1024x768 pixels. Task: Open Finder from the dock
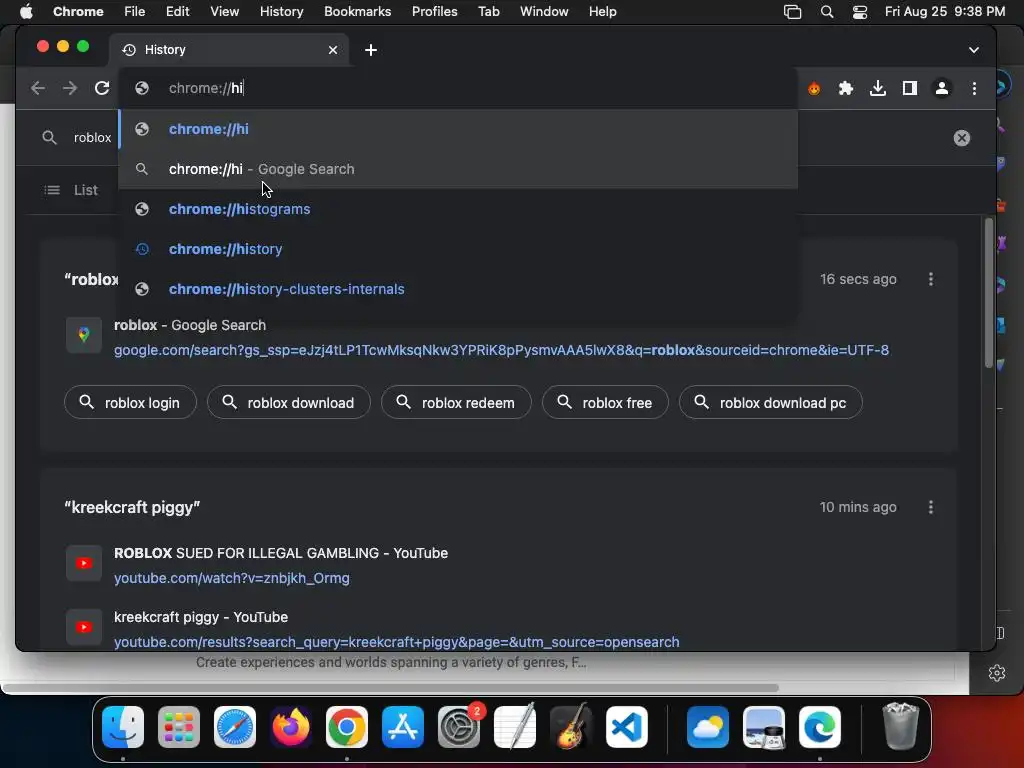pos(123,727)
